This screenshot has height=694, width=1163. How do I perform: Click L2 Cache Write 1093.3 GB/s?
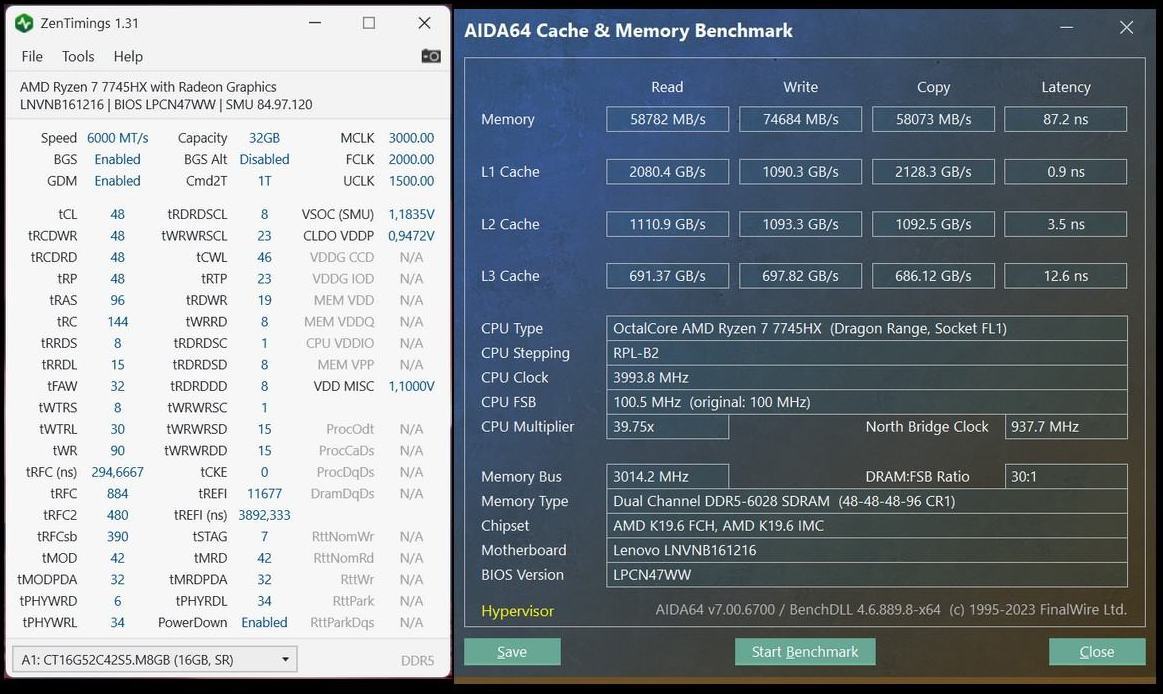(x=800, y=224)
